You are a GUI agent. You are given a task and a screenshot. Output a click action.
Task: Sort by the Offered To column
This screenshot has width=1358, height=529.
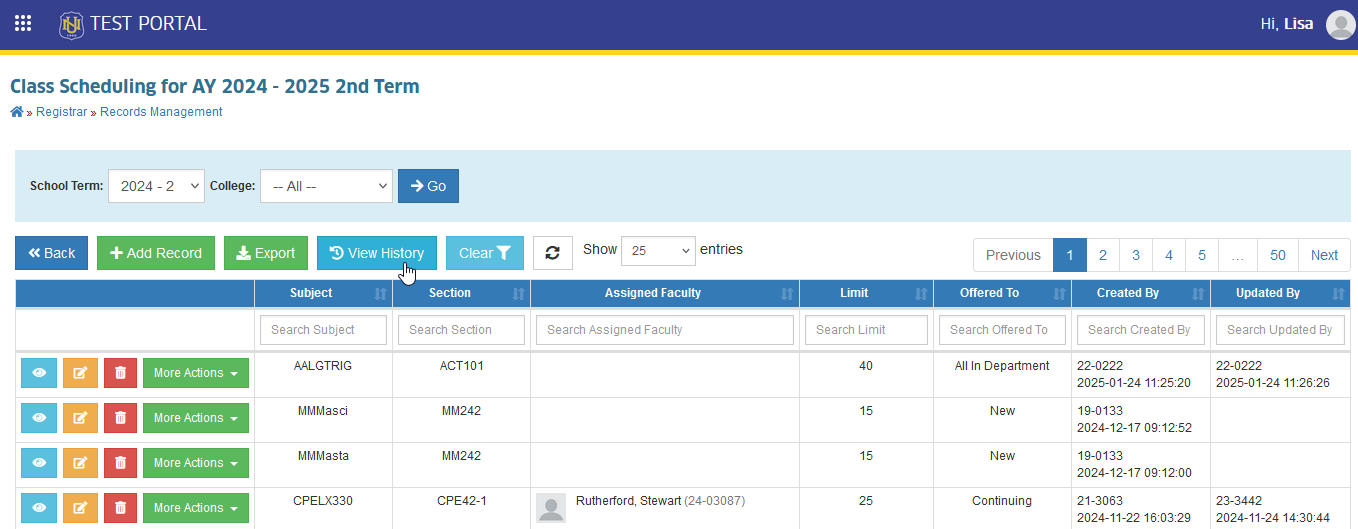click(1002, 293)
